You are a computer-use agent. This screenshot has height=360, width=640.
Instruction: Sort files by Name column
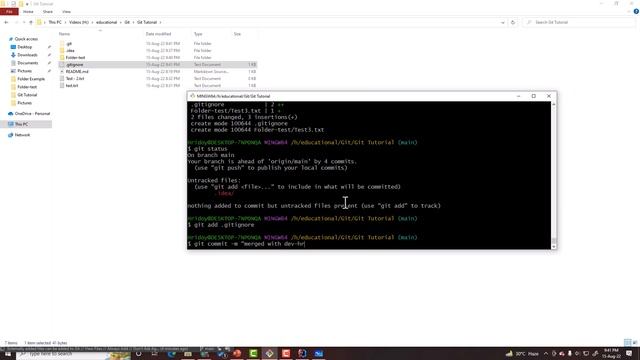click(64, 34)
